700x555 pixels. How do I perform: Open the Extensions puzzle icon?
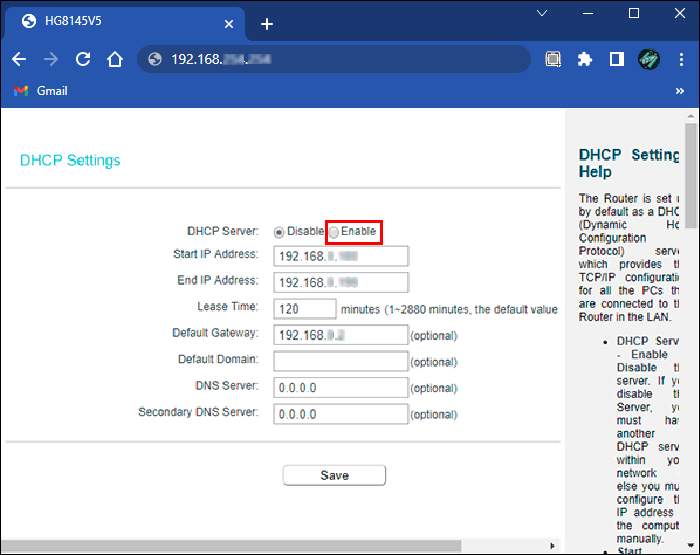click(585, 59)
